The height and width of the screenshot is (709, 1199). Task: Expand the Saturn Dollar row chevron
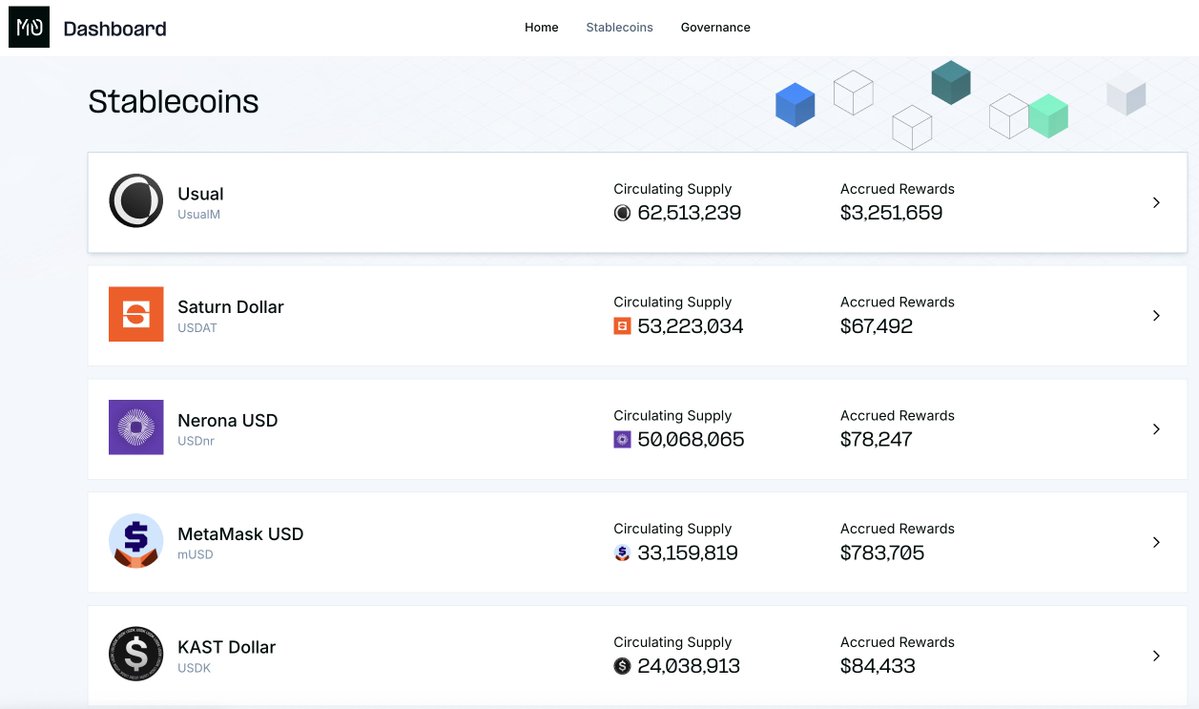(x=1156, y=316)
